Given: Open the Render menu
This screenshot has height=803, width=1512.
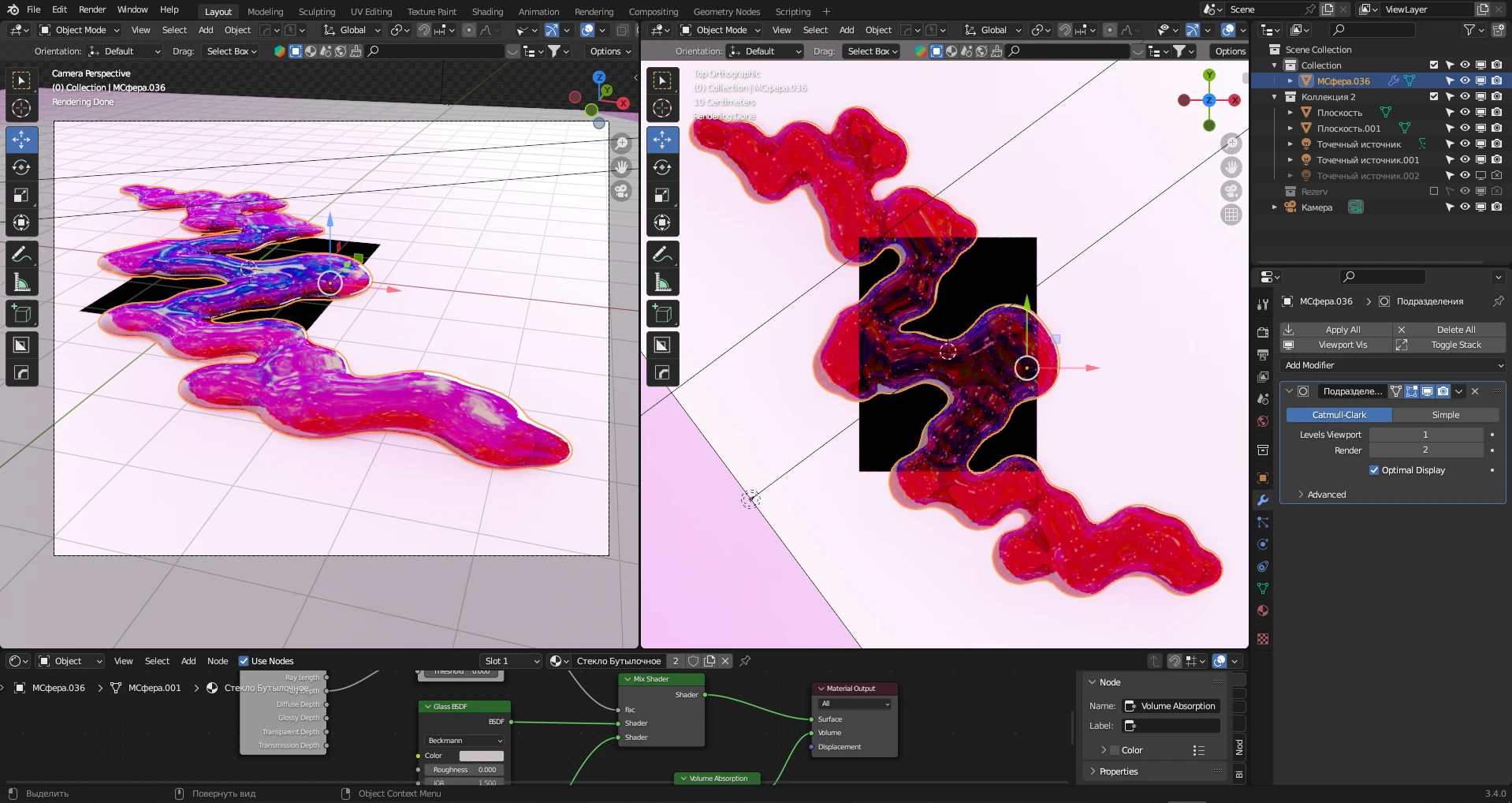Looking at the screenshot, I should coord(91,9).
